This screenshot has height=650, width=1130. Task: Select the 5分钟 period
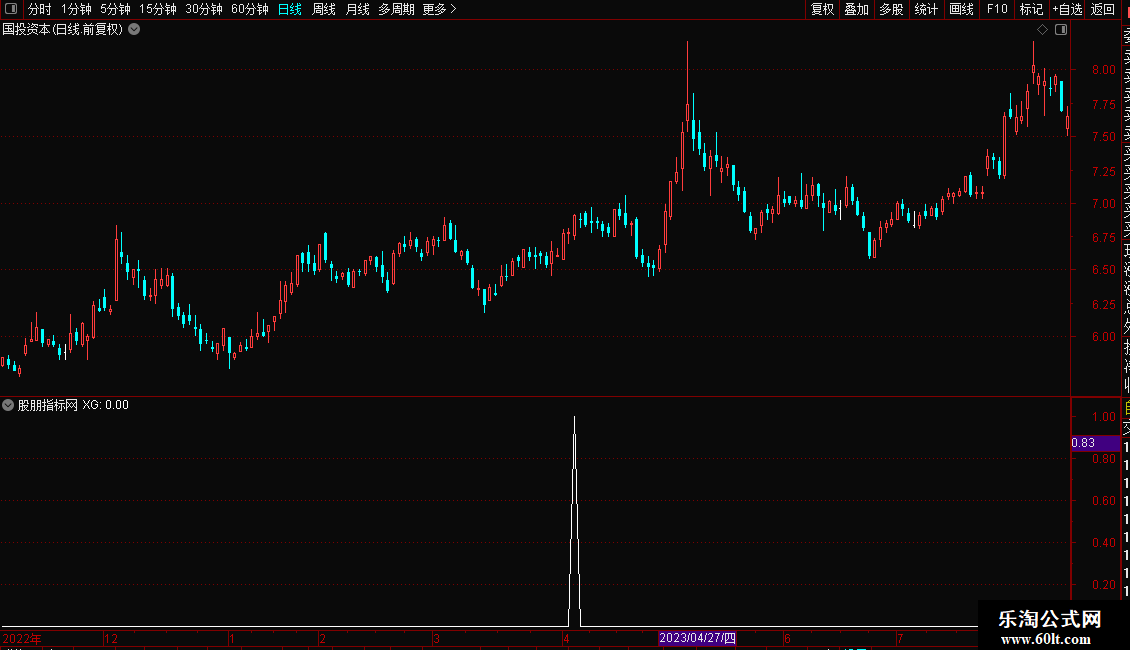click(x=115, y=9)
